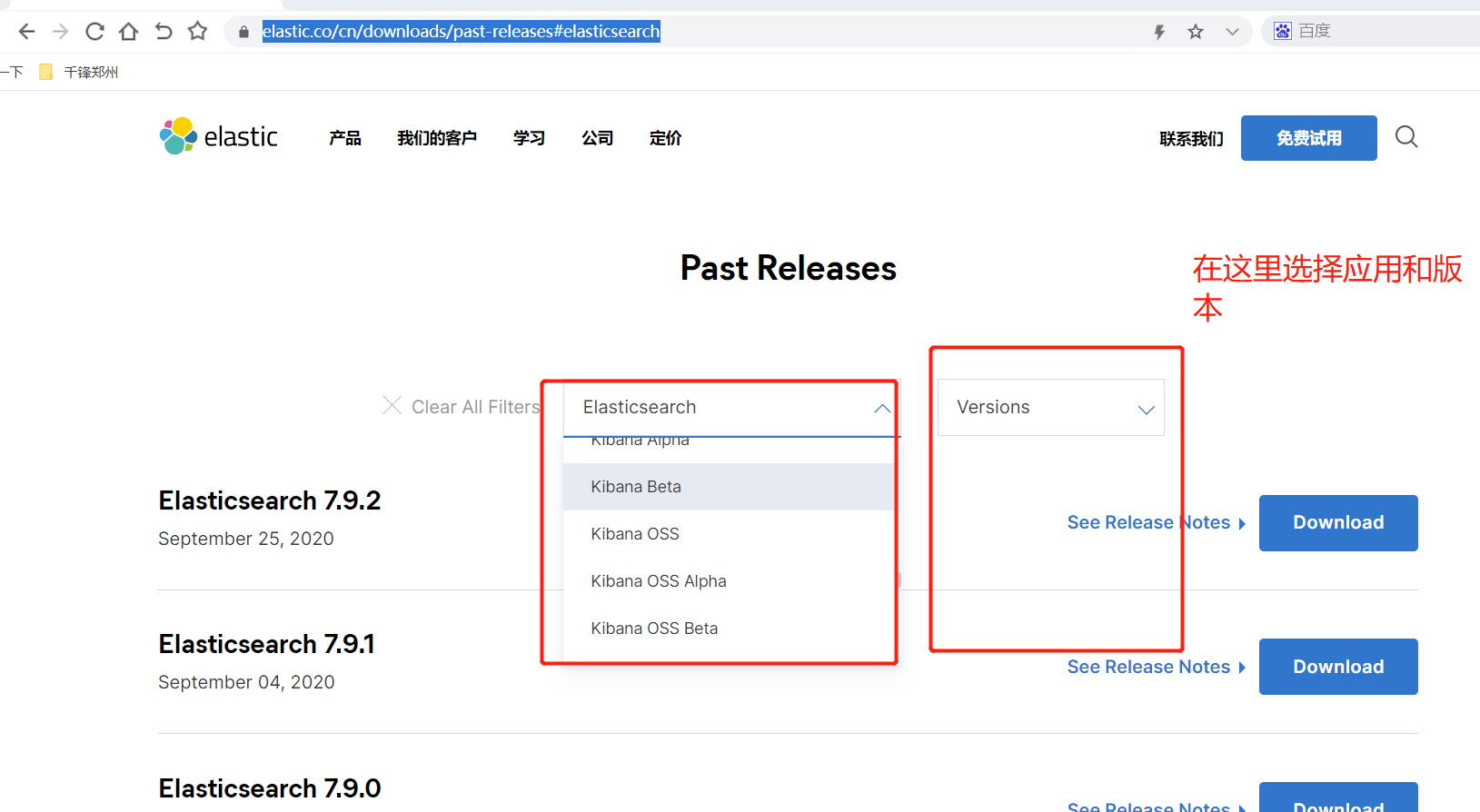This screenshot has height=812, width=1480.
Task: Bookmark page with star icon left of address bar
Action: point(197,32)
